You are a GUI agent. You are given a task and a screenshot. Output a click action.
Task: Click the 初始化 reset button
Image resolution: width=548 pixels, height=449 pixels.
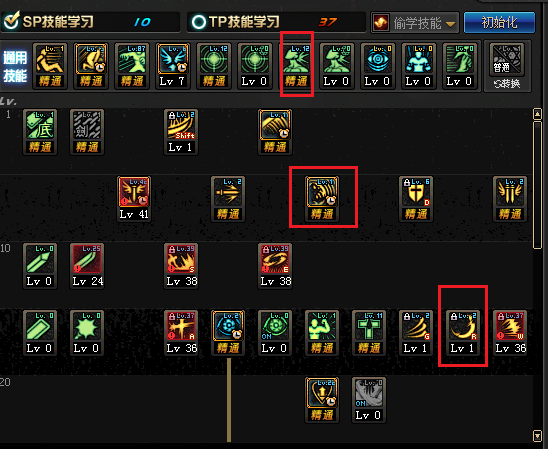coord(499,23)
